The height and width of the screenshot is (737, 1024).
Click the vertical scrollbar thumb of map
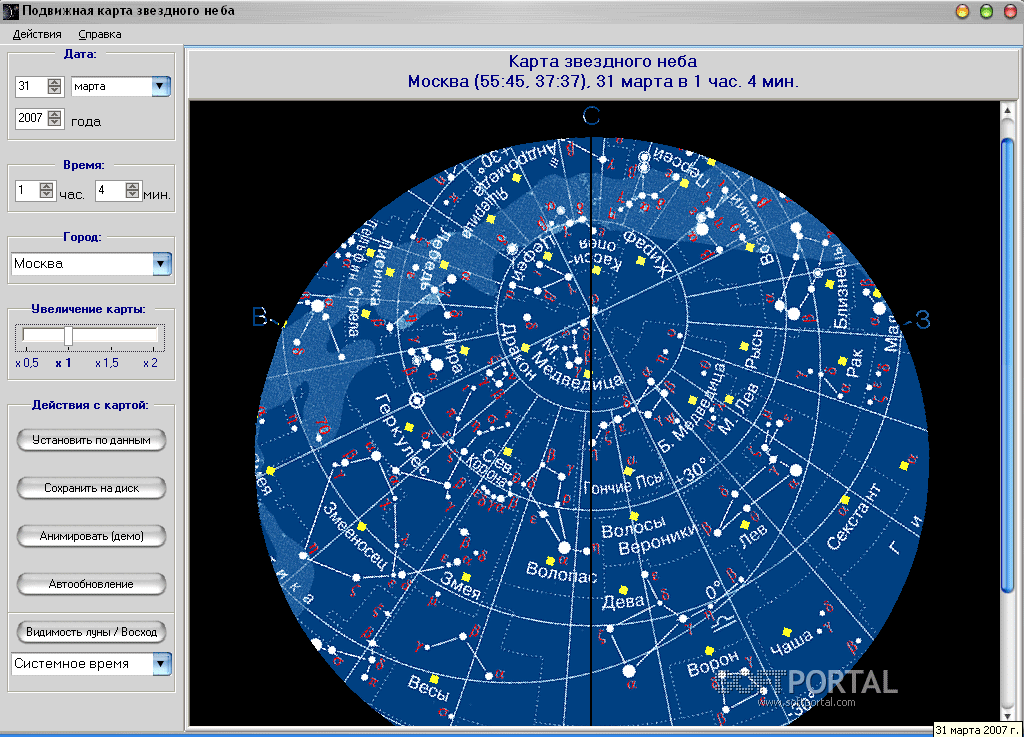coord(1008,366)
